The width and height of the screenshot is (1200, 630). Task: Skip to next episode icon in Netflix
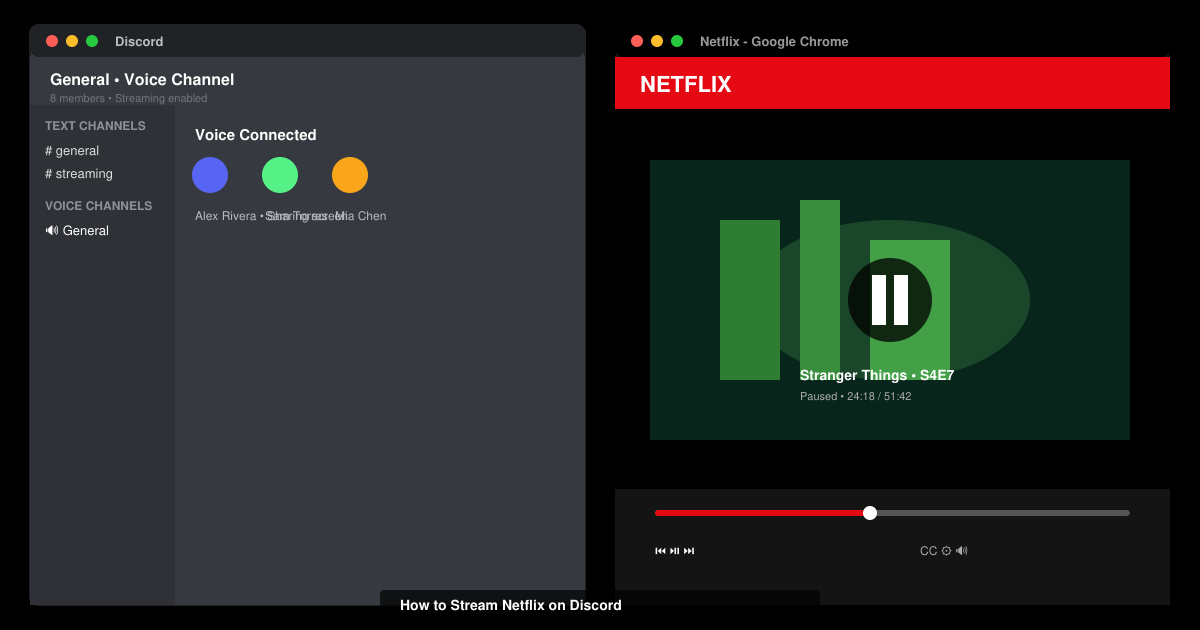pyautogui.click(x=689, y=551)
